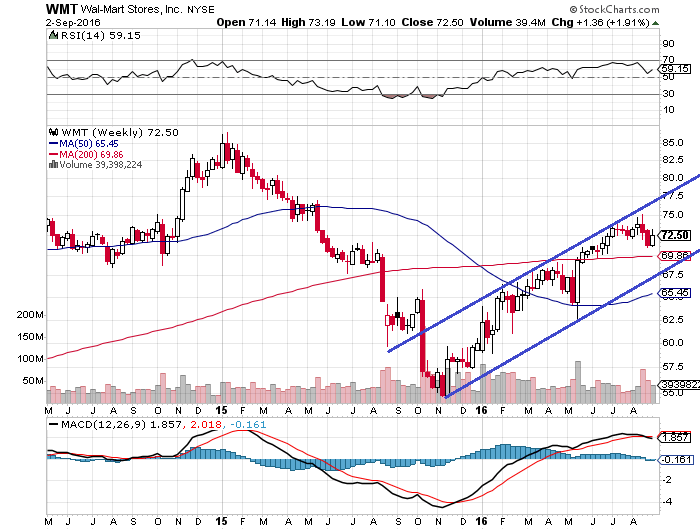
Task: Click the 90 label on the RSI axis
Action: (x=668, y=44)
